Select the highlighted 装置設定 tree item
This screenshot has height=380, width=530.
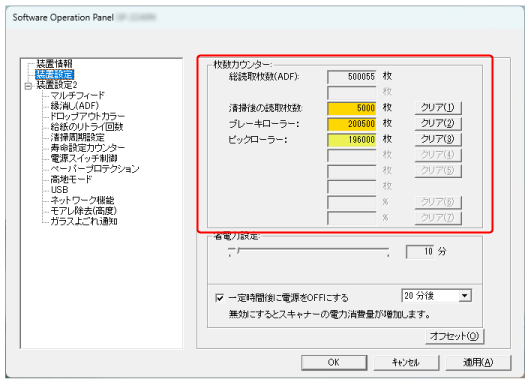tap(54, 74)
